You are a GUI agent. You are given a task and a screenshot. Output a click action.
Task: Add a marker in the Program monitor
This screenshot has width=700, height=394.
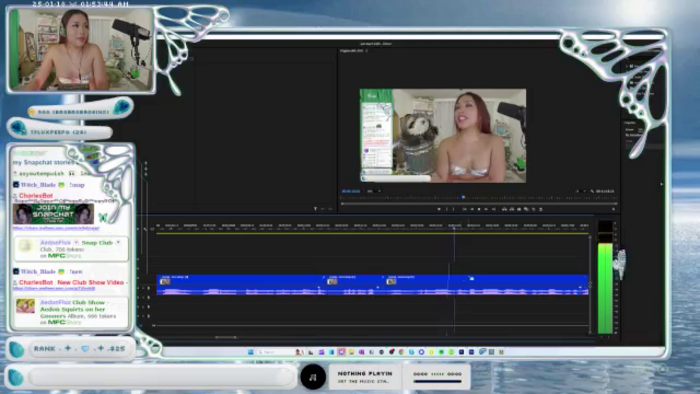439,209
